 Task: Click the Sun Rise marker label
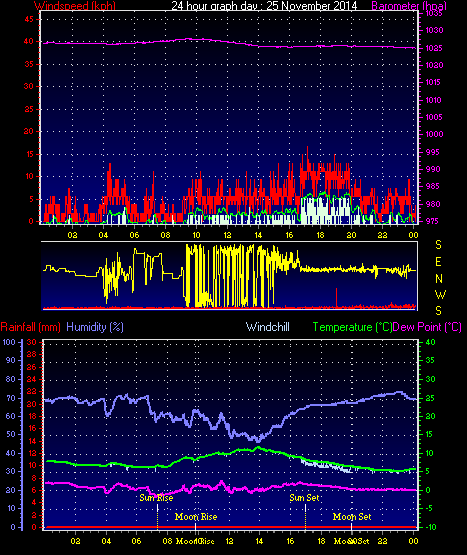[156, 498]
